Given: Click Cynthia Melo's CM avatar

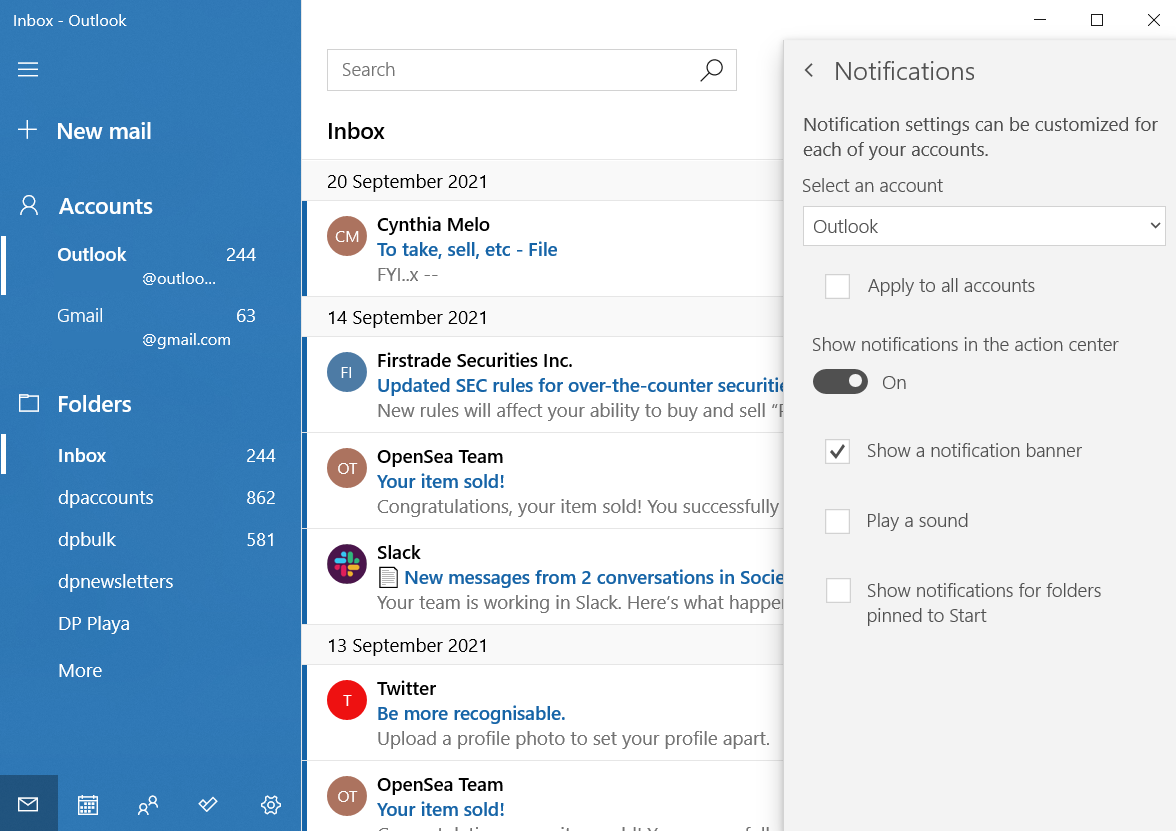Looking at the screenshot, I should click(x=346, y=236).
